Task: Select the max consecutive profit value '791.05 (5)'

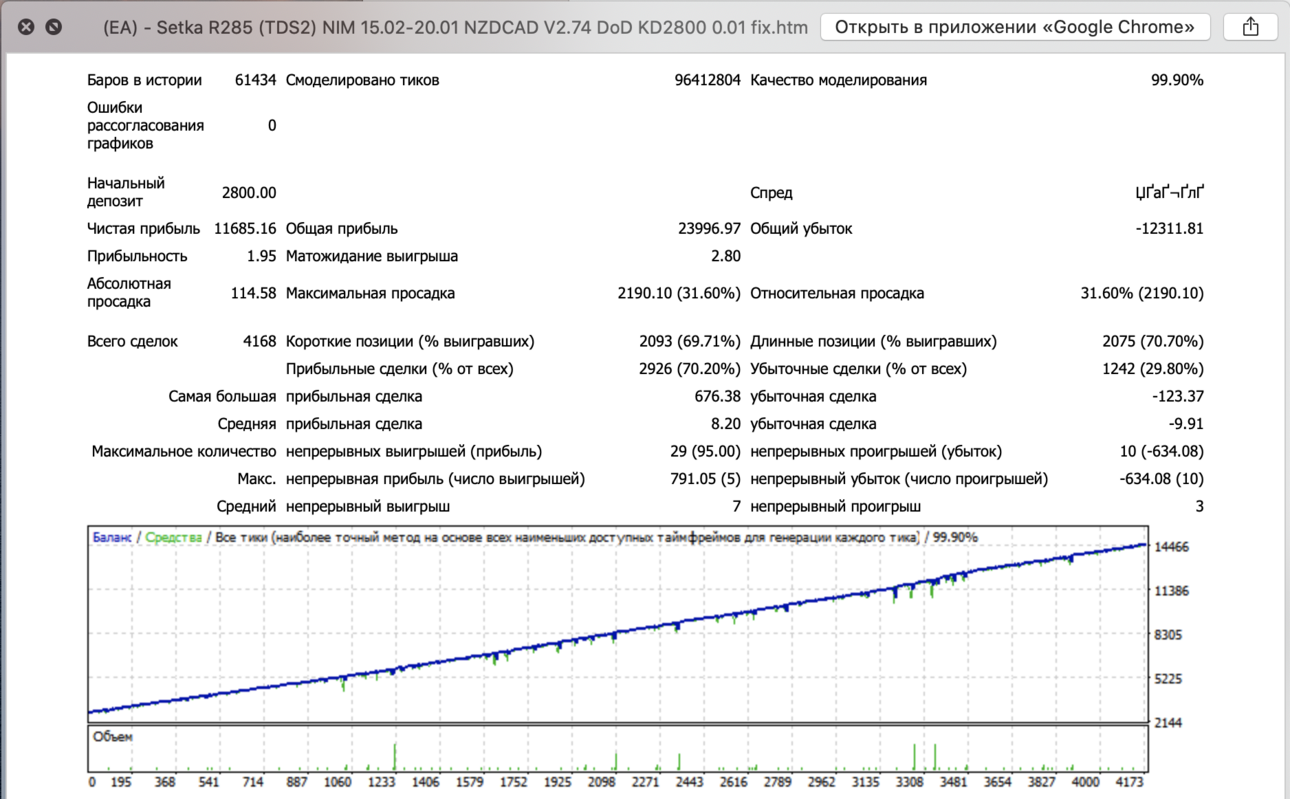Action: click(x=705, y=479)
